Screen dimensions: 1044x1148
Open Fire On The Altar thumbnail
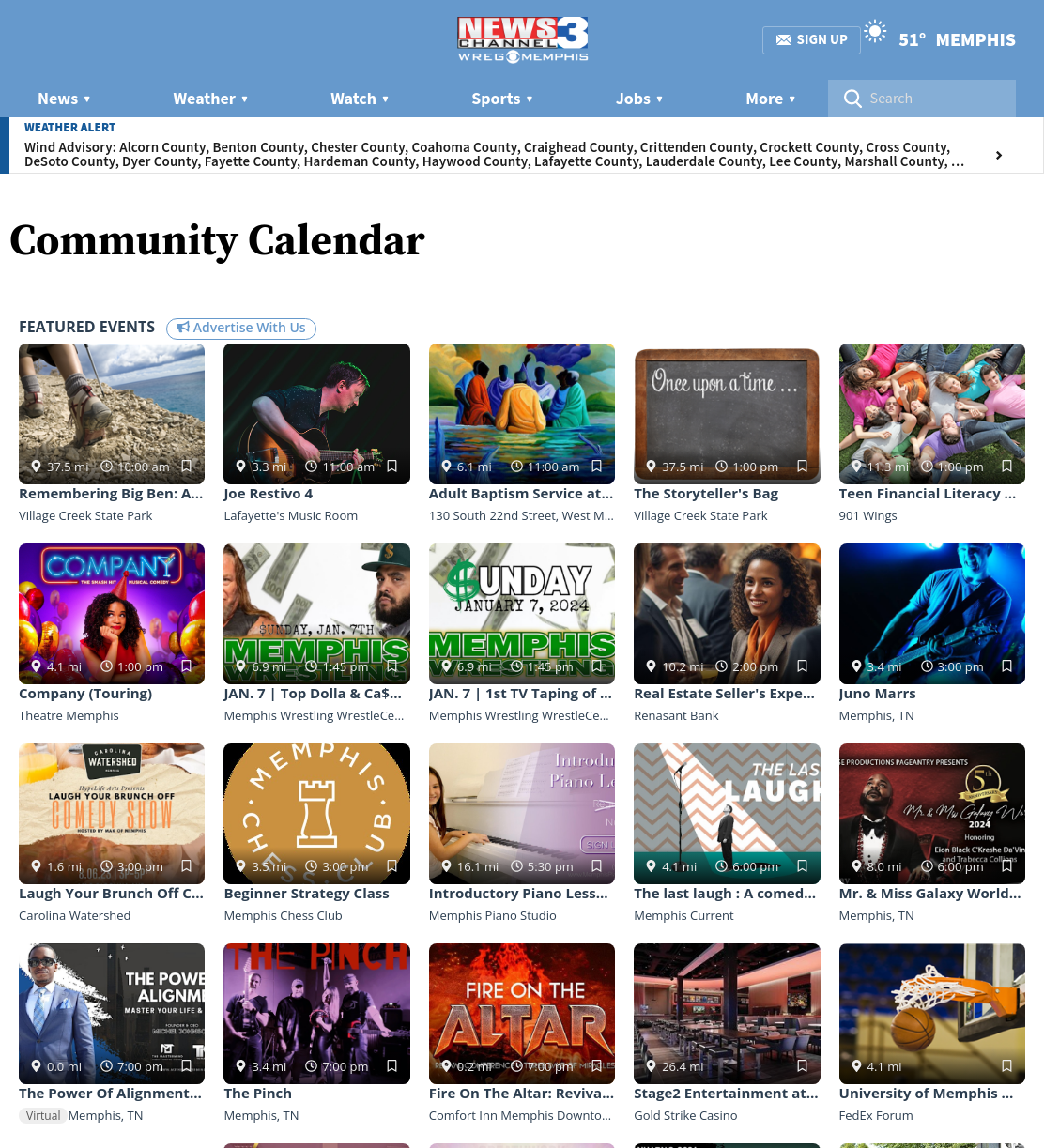coord(522,1014)
